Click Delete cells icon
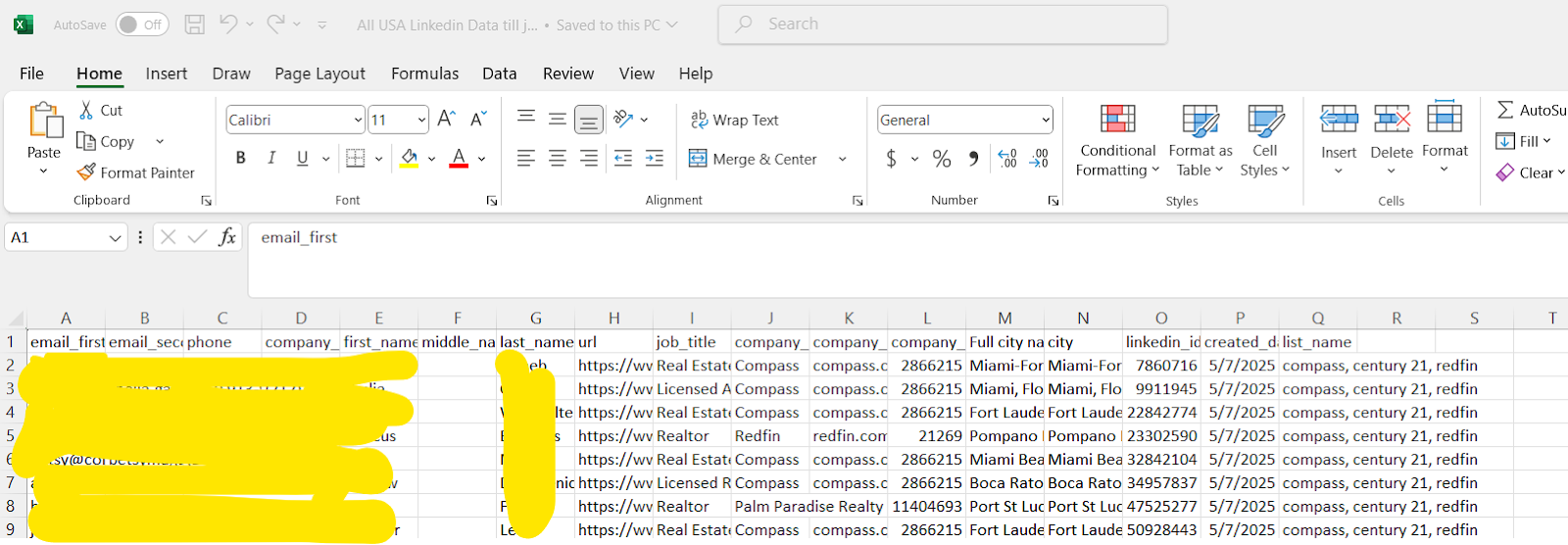1568x545 pixels. (x=1392, y=120)
